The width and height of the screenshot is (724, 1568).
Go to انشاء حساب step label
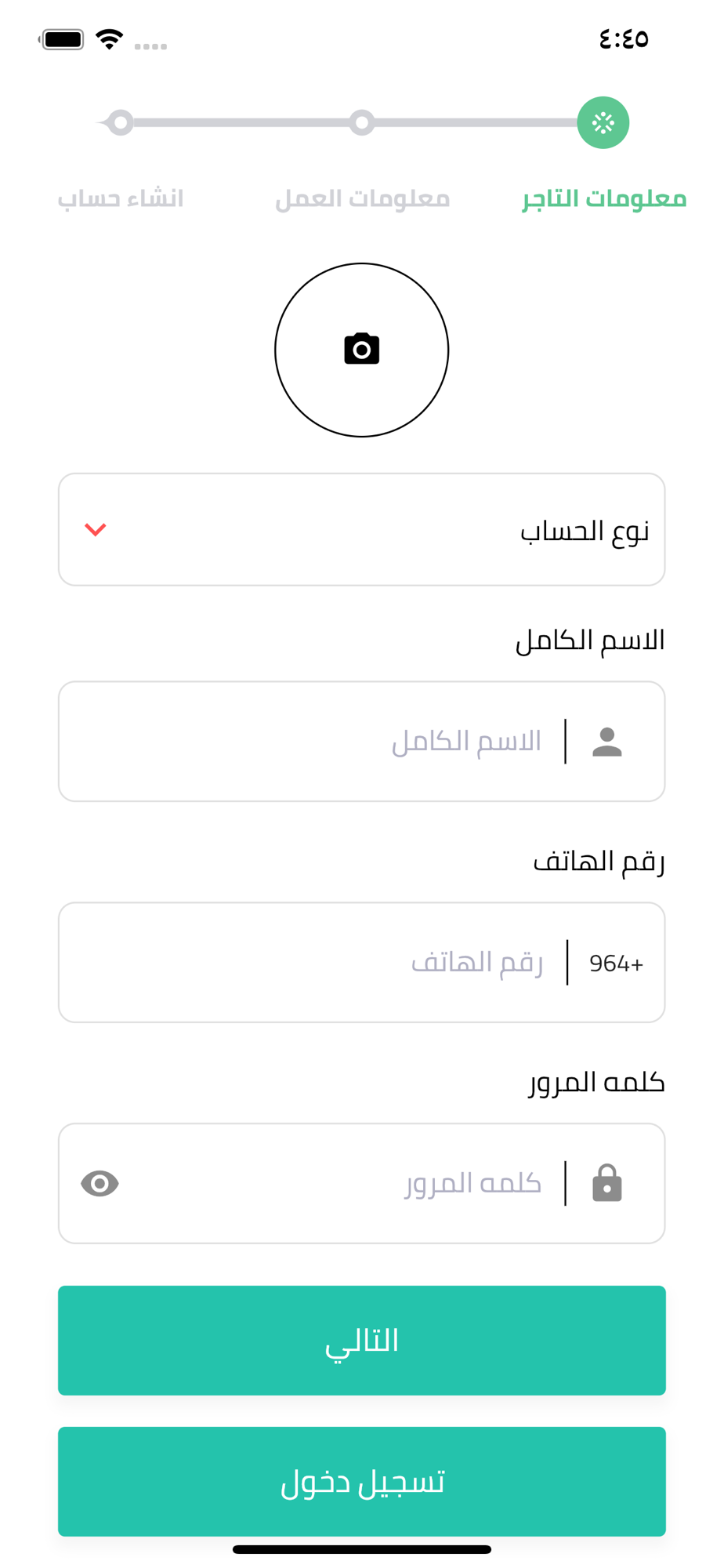[121, 198]
